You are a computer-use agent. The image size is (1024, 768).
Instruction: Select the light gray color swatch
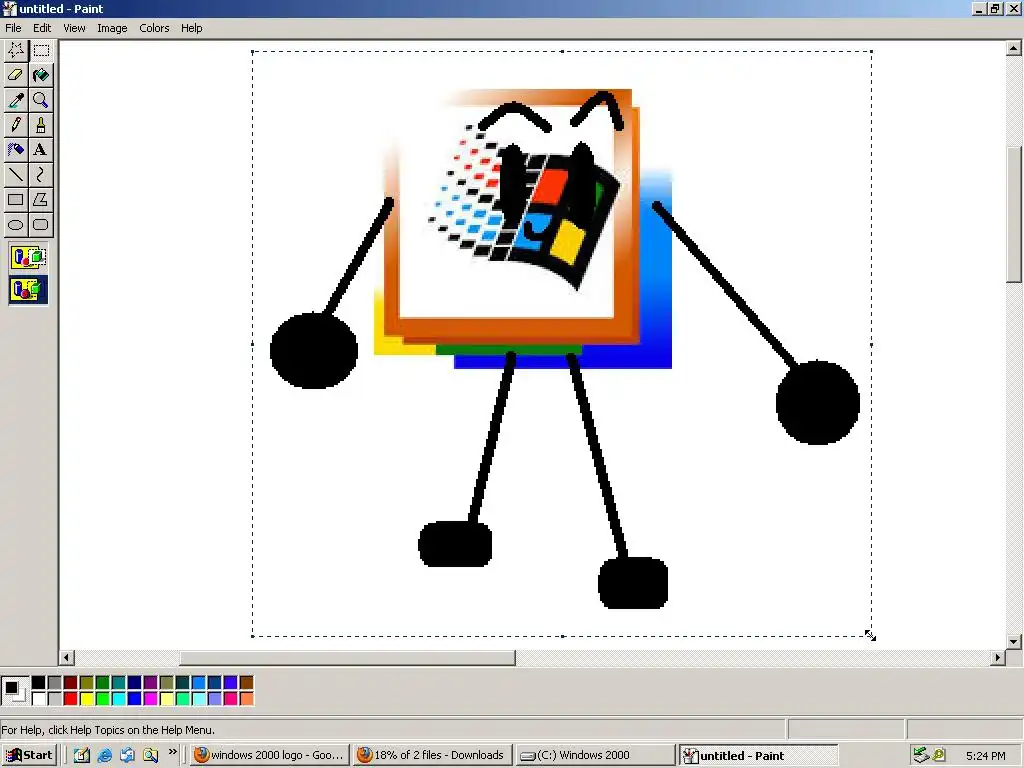pyautogui.click(x=55, y=698)
